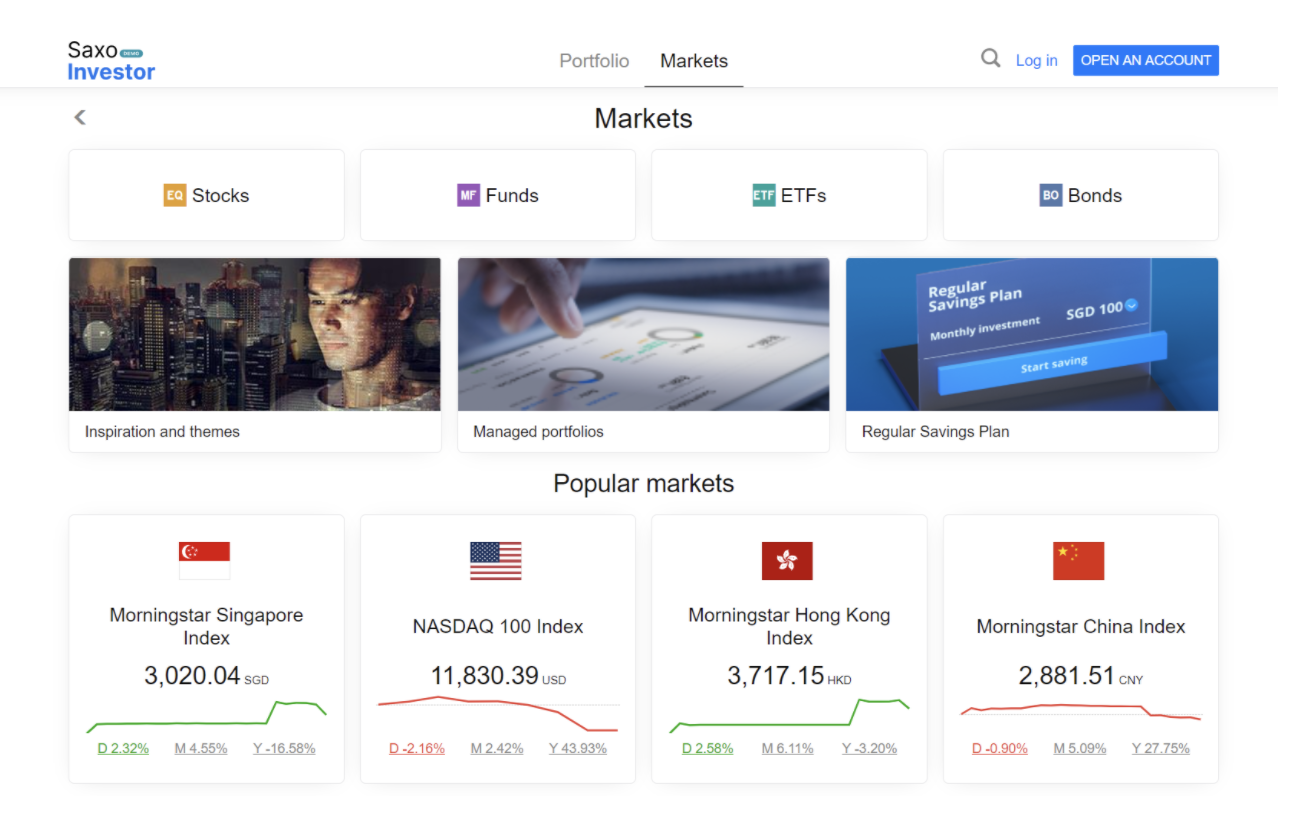Select D -2.16% for NASDAQ 100

point(417,748)
